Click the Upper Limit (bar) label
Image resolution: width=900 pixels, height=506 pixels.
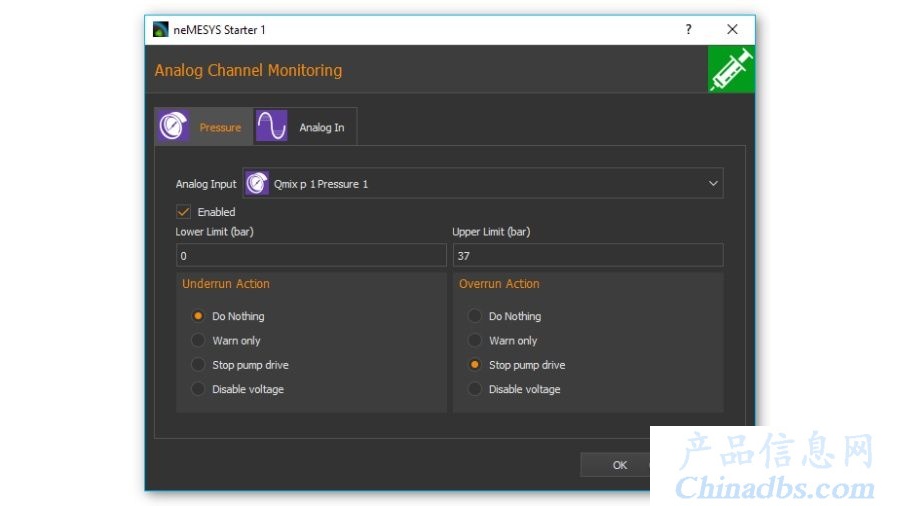(491, 232)
